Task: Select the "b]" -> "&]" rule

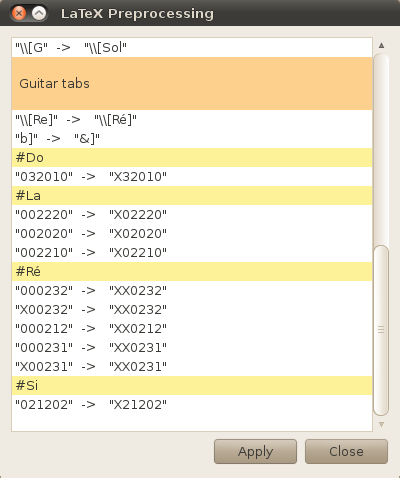Action: (192, 138)
